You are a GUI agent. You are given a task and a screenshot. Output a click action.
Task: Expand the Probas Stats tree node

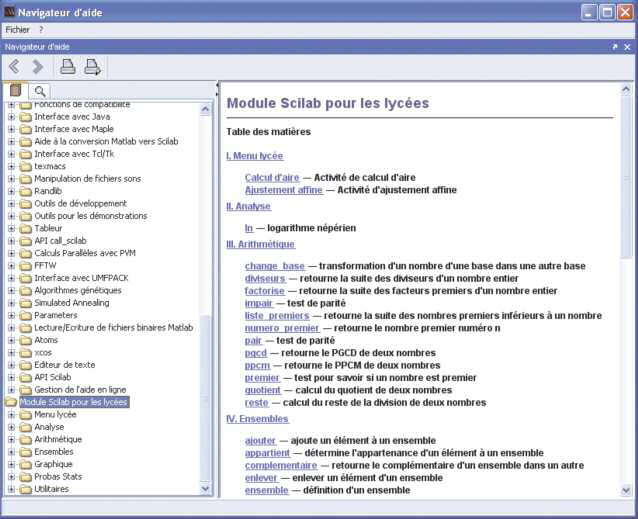click(12, 477)
